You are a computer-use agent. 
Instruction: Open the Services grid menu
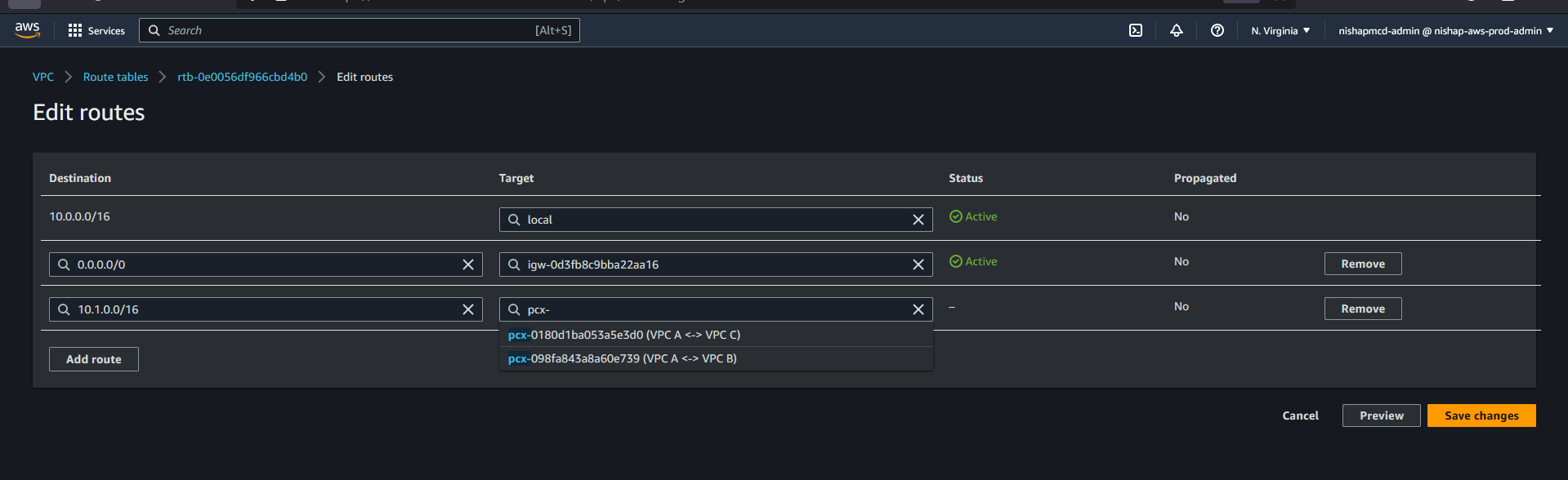[96, 30]
